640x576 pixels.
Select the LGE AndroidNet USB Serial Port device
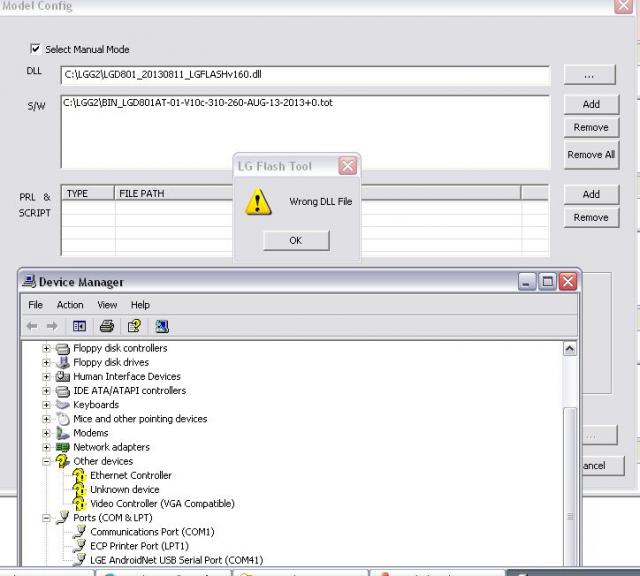point(168,560)
